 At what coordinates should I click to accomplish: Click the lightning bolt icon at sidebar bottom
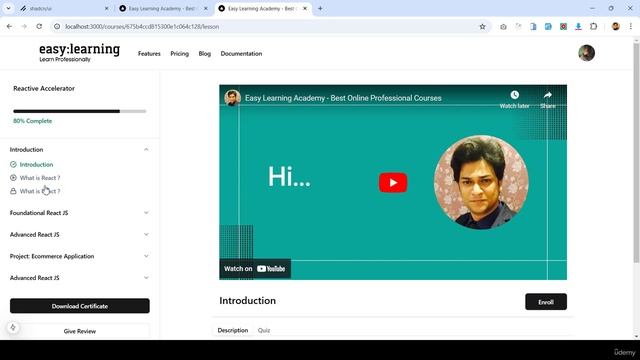13,327
